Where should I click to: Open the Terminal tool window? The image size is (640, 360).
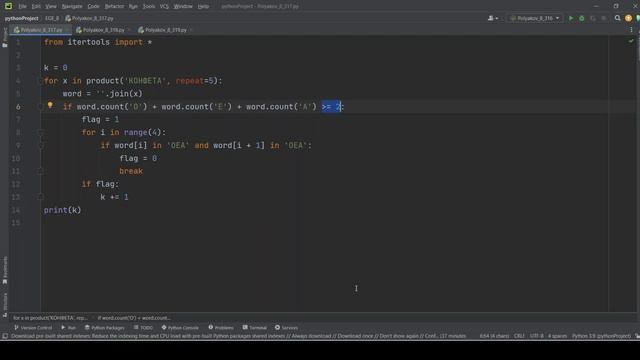click(255, 328)
